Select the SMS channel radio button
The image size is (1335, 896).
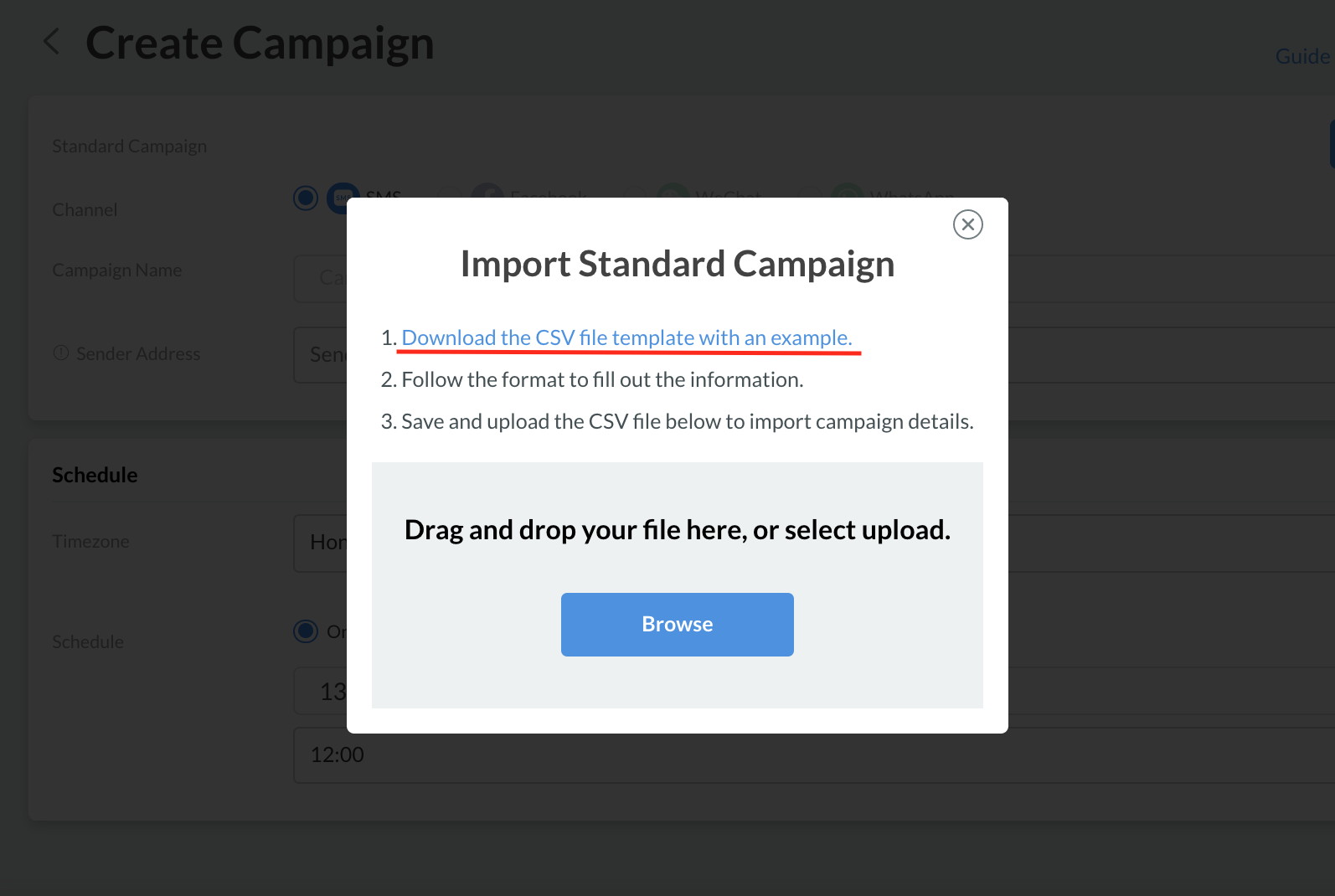coord(306,198)
